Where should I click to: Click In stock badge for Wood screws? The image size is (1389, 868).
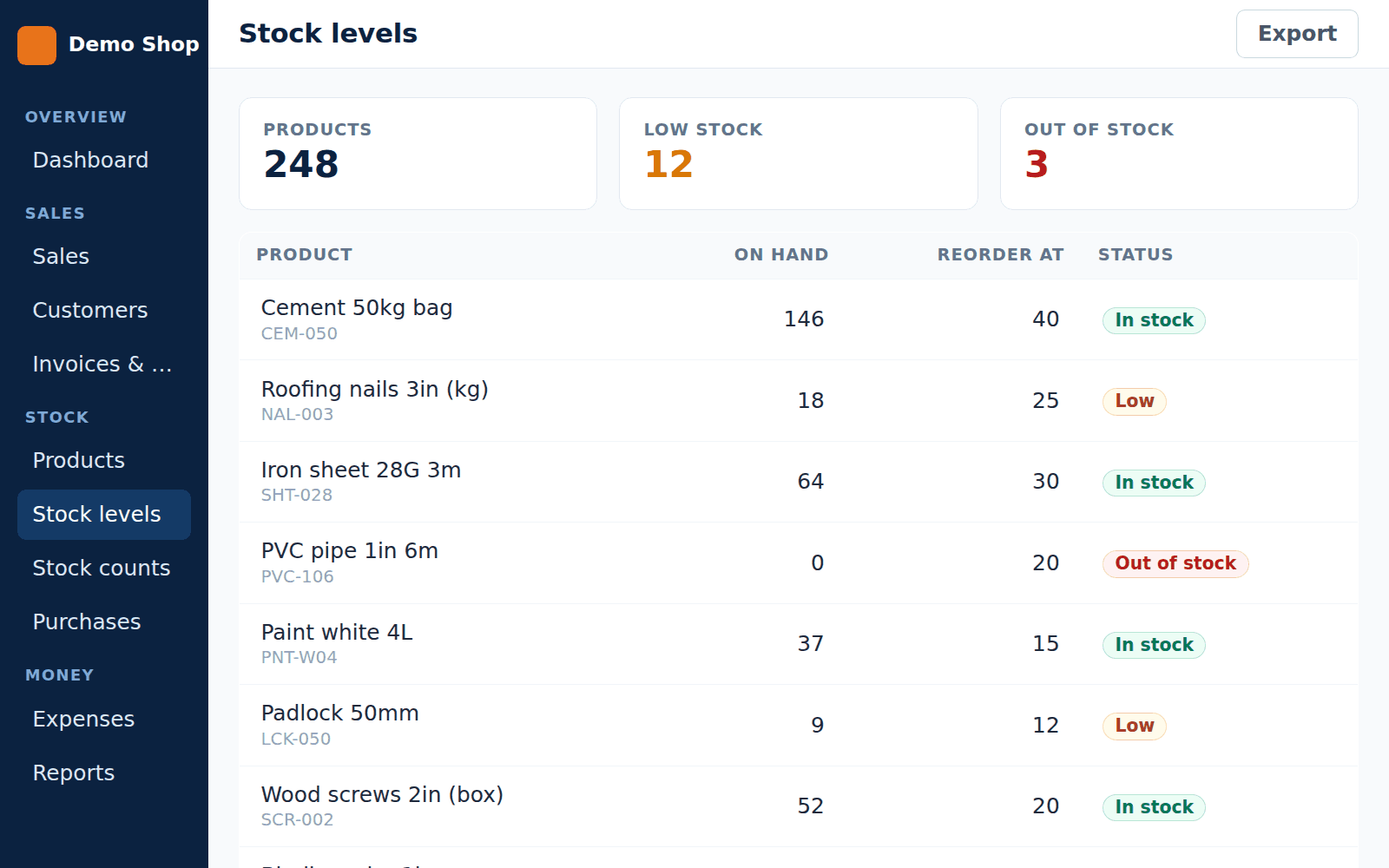[1154, 807]
